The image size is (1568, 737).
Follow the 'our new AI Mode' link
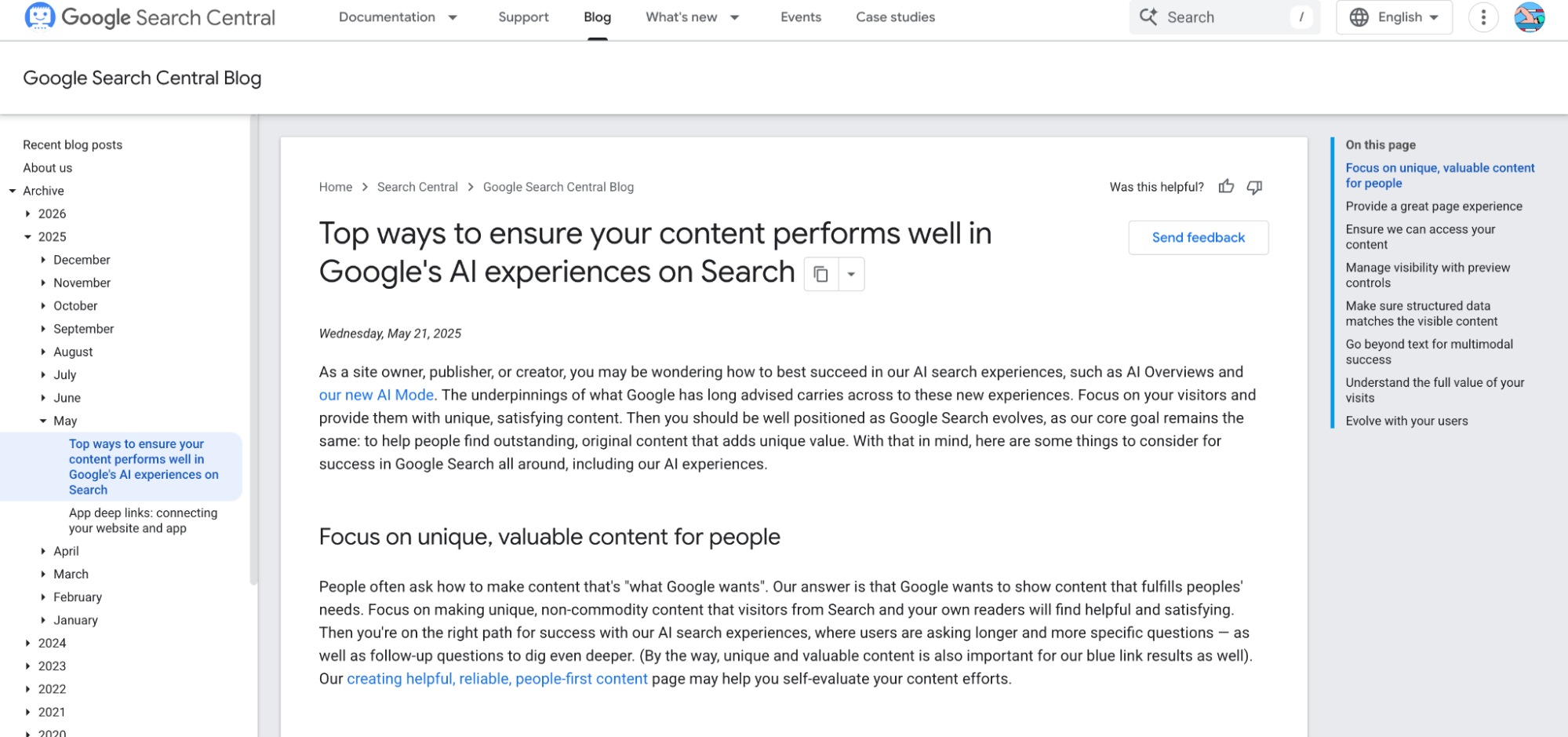(377, 395)
